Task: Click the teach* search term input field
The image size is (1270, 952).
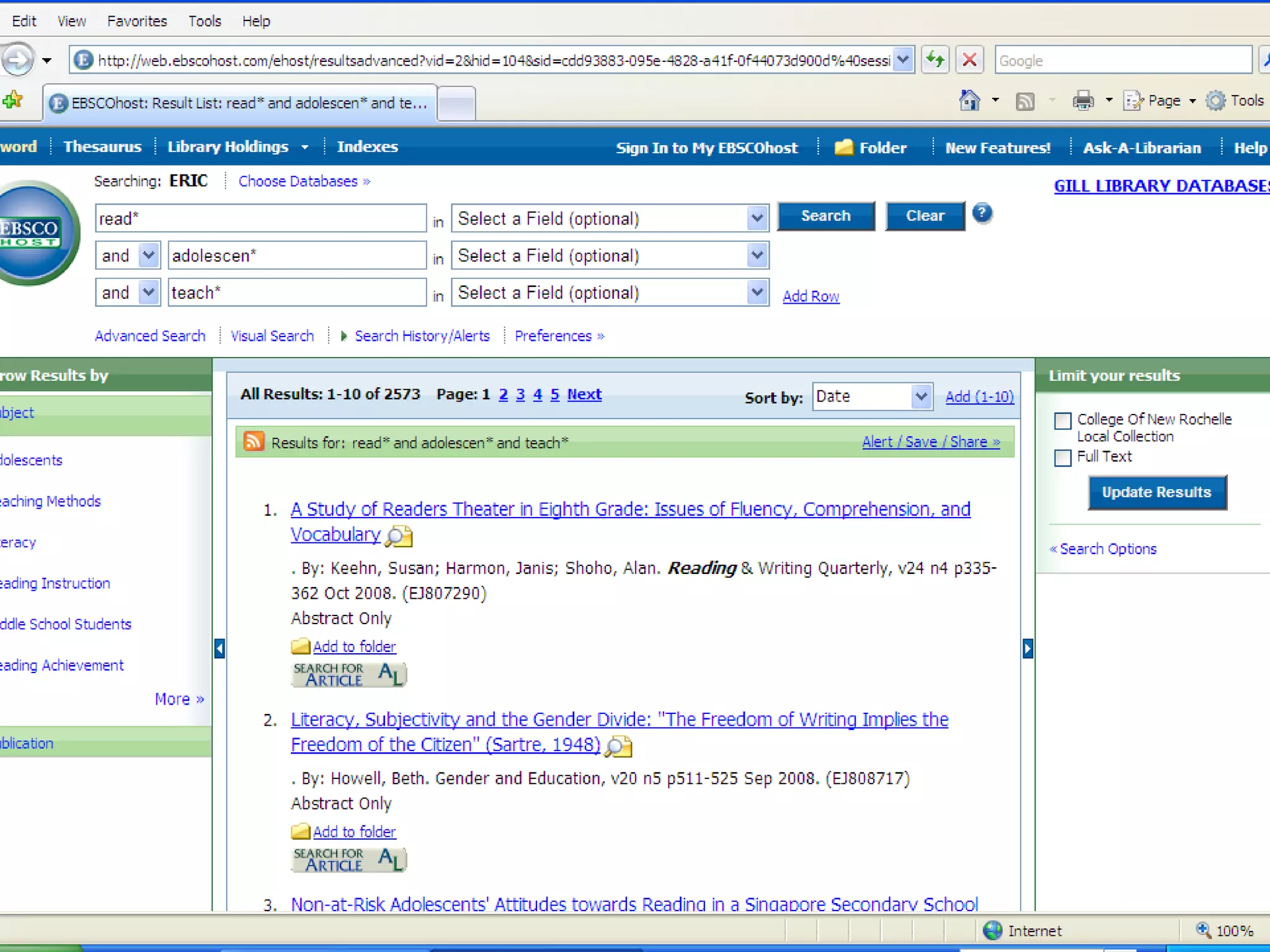Action: [296, 293]
